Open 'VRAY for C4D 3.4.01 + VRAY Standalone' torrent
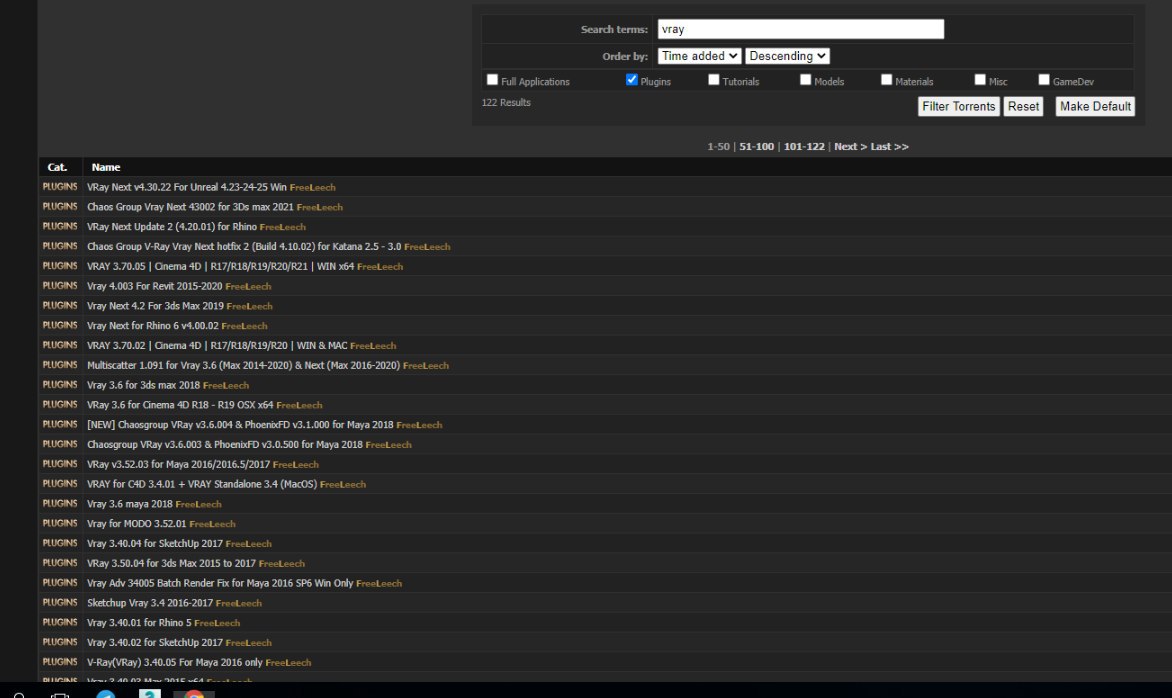The image size is (1172, 698). pos(202,484)
